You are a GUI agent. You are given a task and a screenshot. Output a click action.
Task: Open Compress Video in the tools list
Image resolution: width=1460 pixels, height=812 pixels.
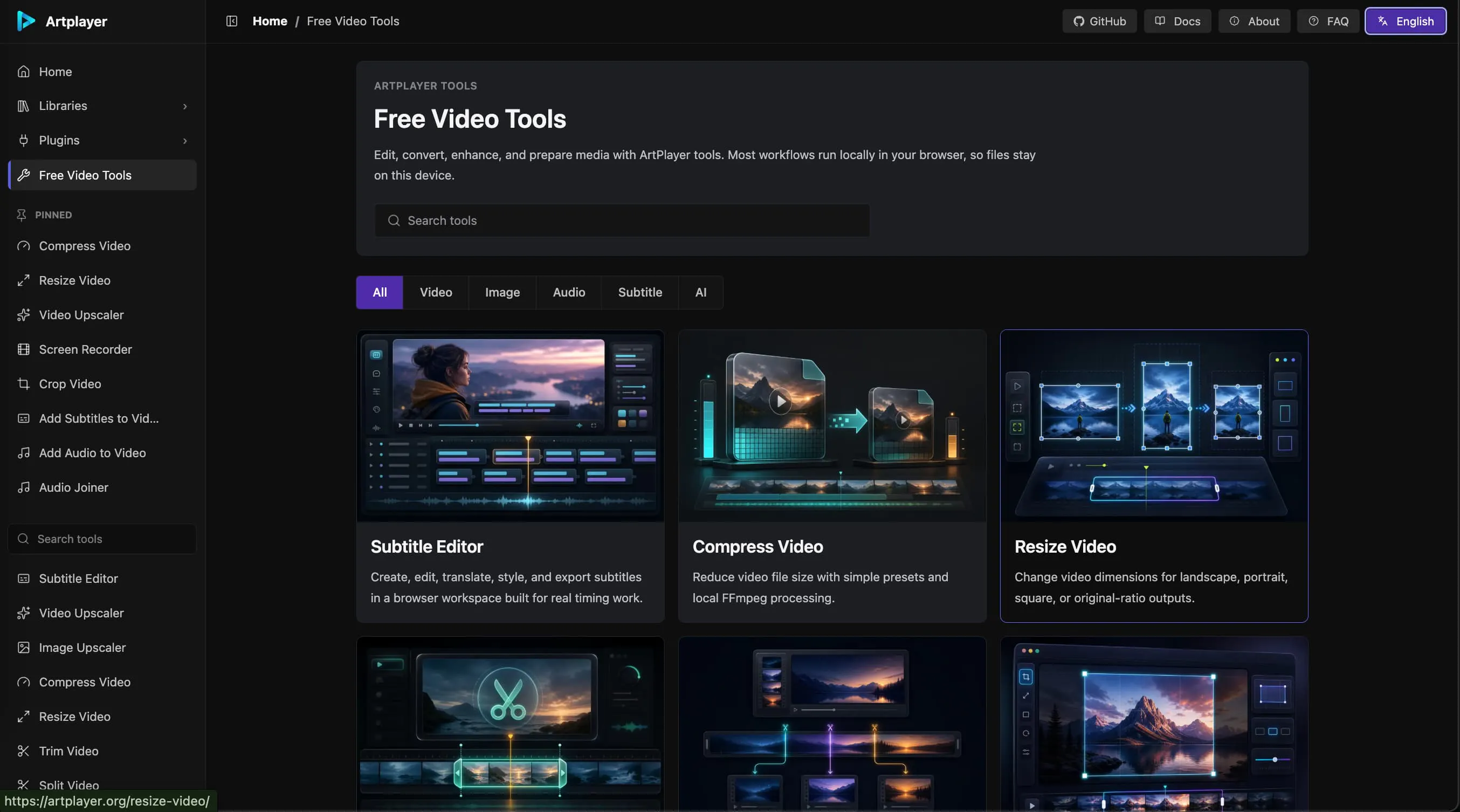click(x=102, y=682)
